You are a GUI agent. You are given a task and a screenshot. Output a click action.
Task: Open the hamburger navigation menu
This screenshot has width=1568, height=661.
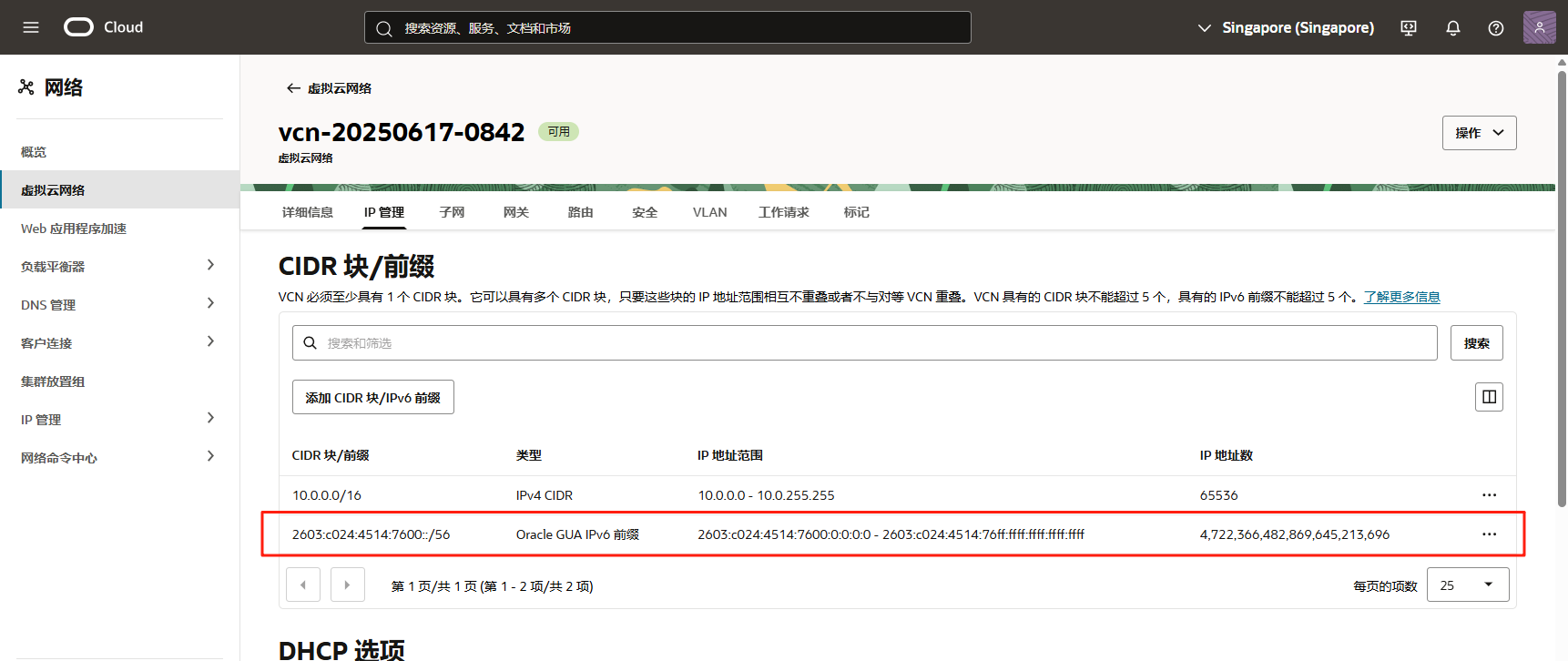(31, 27)
